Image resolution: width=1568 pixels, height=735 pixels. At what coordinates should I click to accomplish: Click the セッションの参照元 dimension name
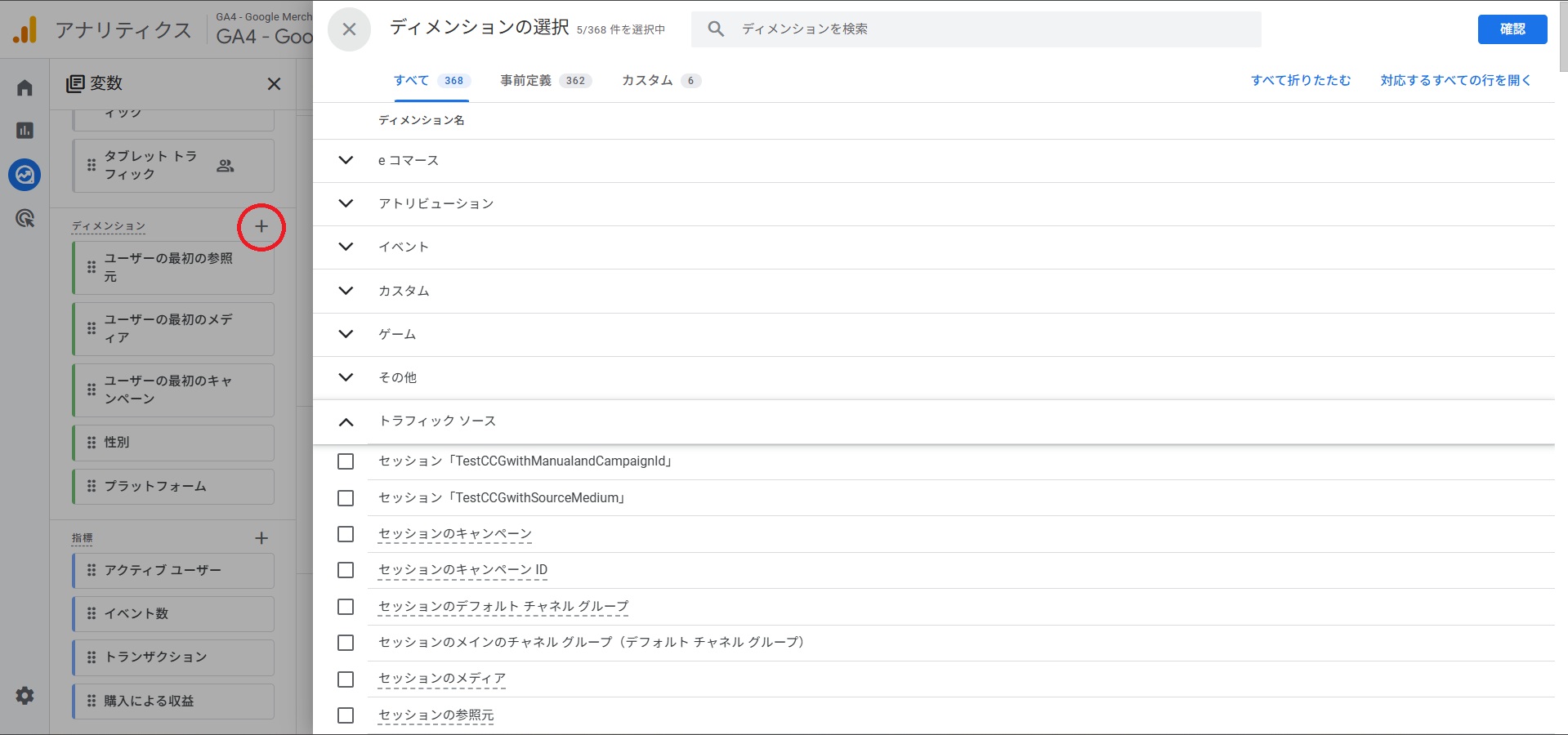[436, 715]
